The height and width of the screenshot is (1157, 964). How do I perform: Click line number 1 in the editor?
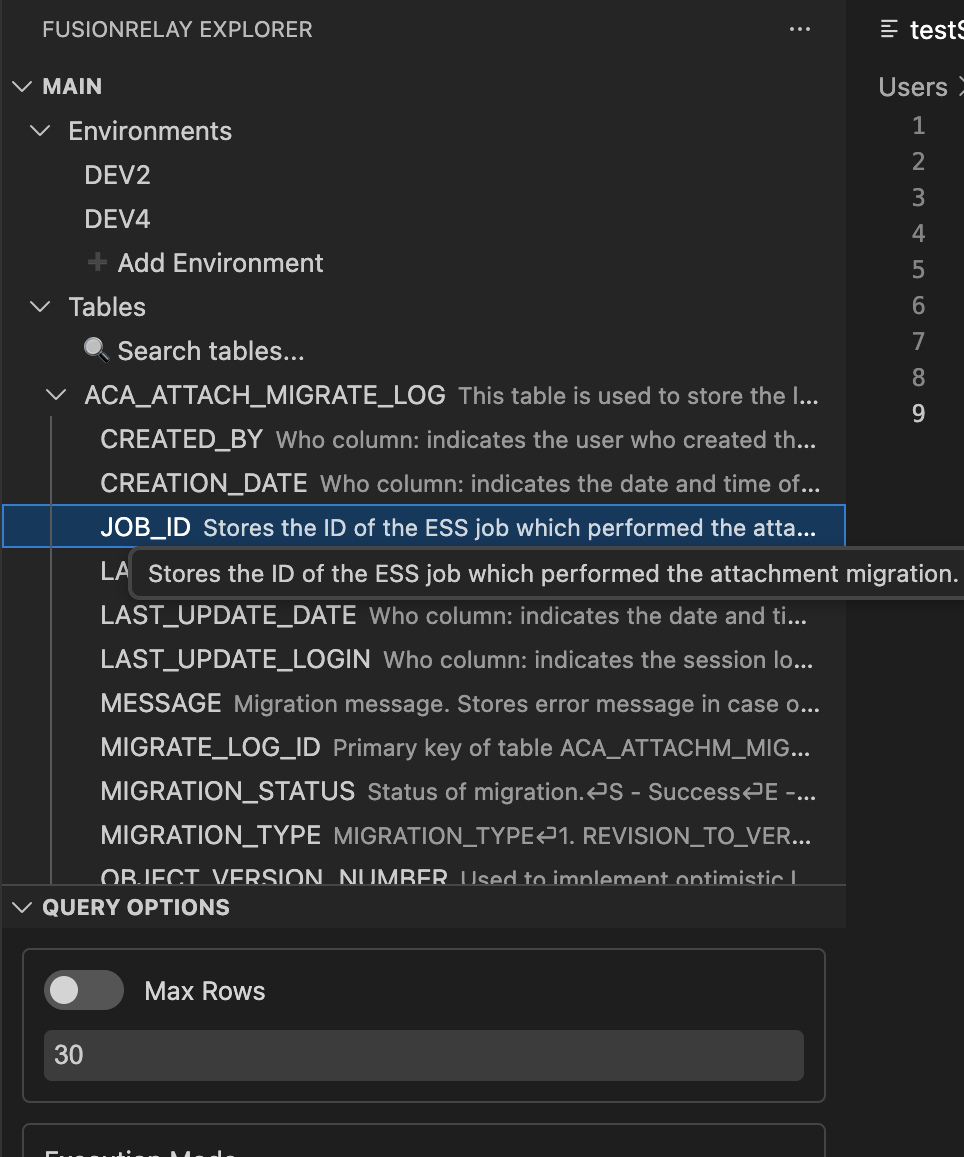(918, 125)
